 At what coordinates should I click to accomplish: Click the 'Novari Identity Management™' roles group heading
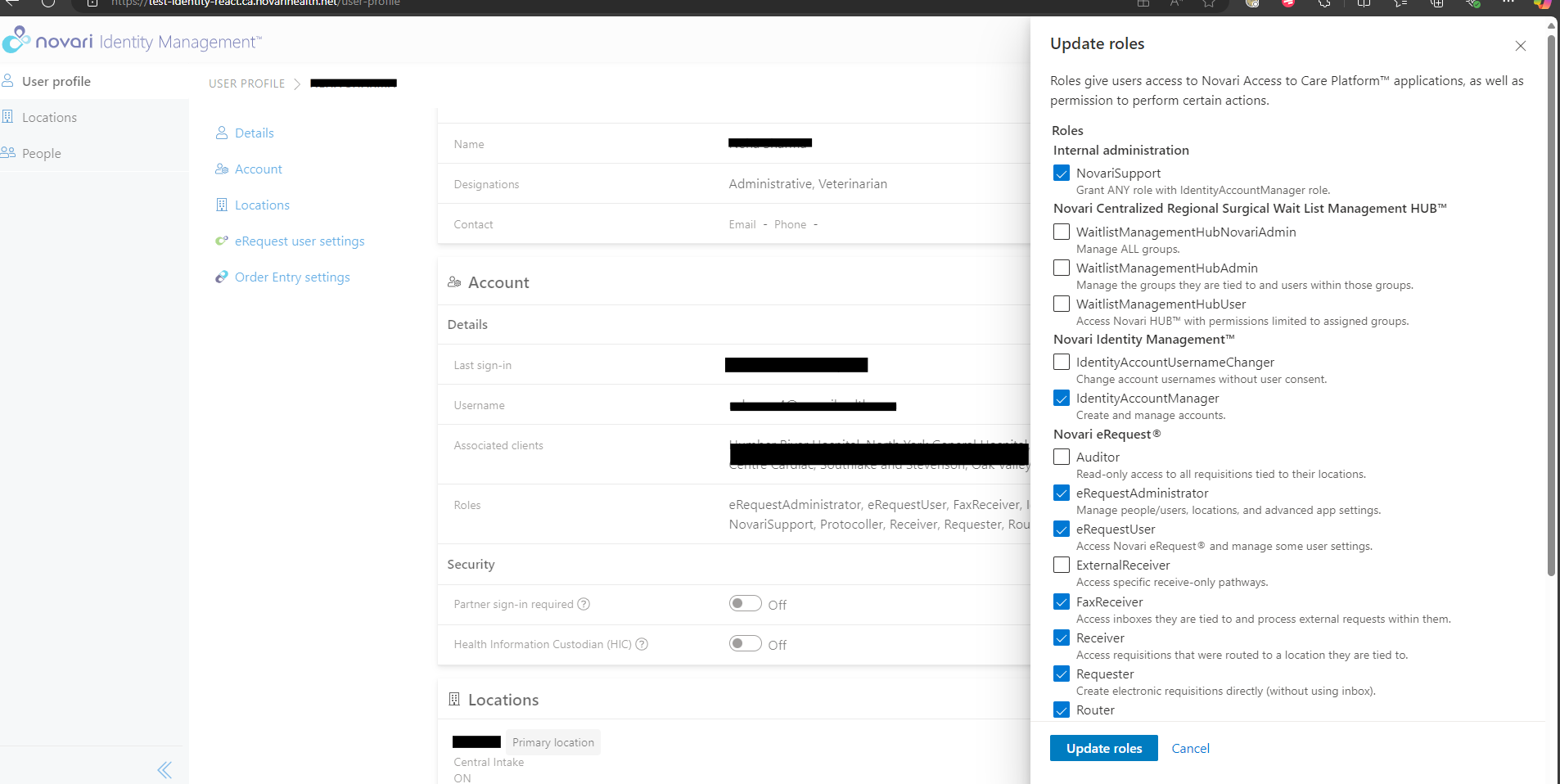1144,339
